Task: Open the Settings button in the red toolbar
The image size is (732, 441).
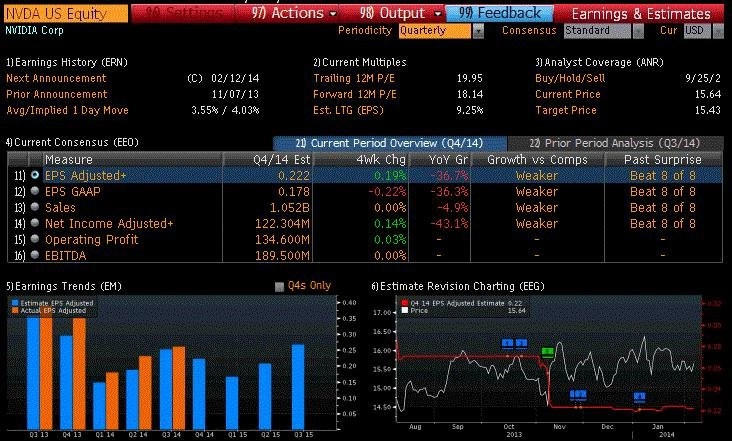Action: click(184, 13)
